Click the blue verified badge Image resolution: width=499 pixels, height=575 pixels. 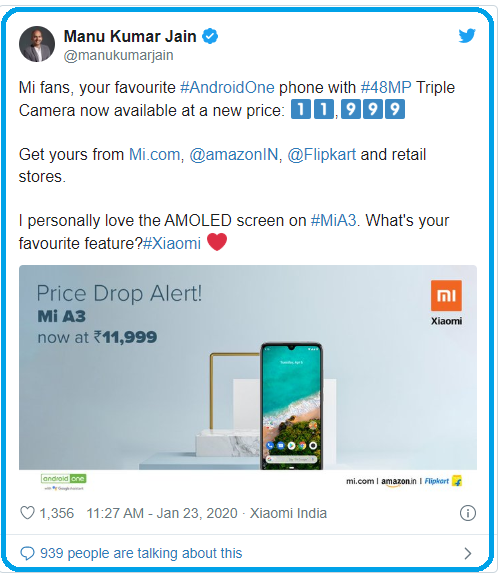210,36
